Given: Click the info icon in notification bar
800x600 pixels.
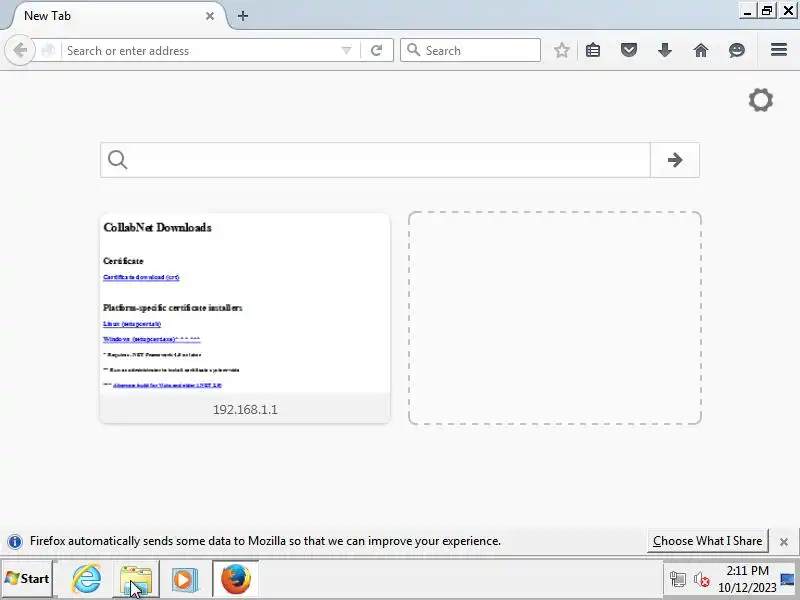Looking at the screenshot, I should tap(15, 541).
